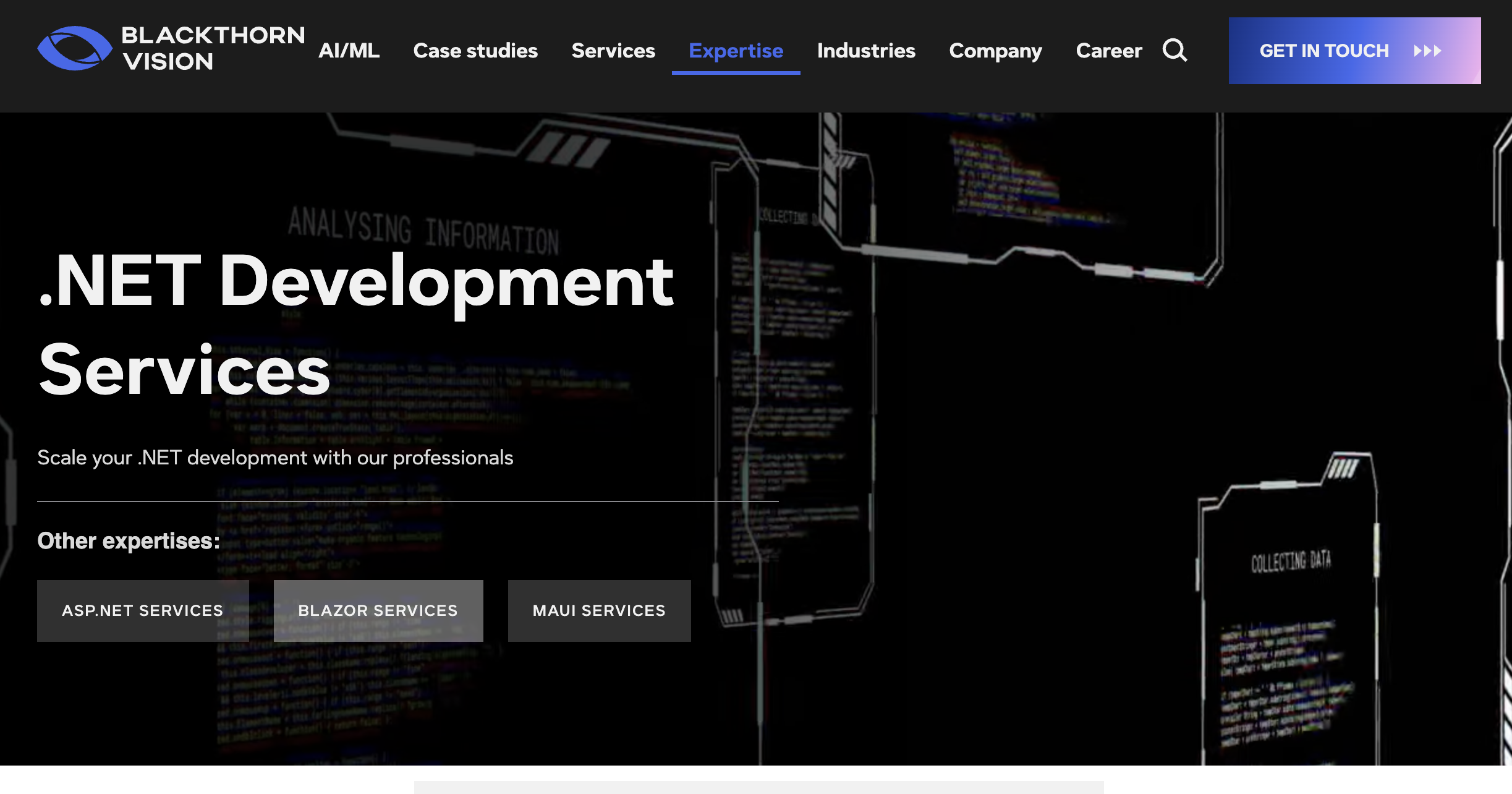Open the Company menu item
This screenshot has width=1512, height=794.
click(x=995, y=50)
